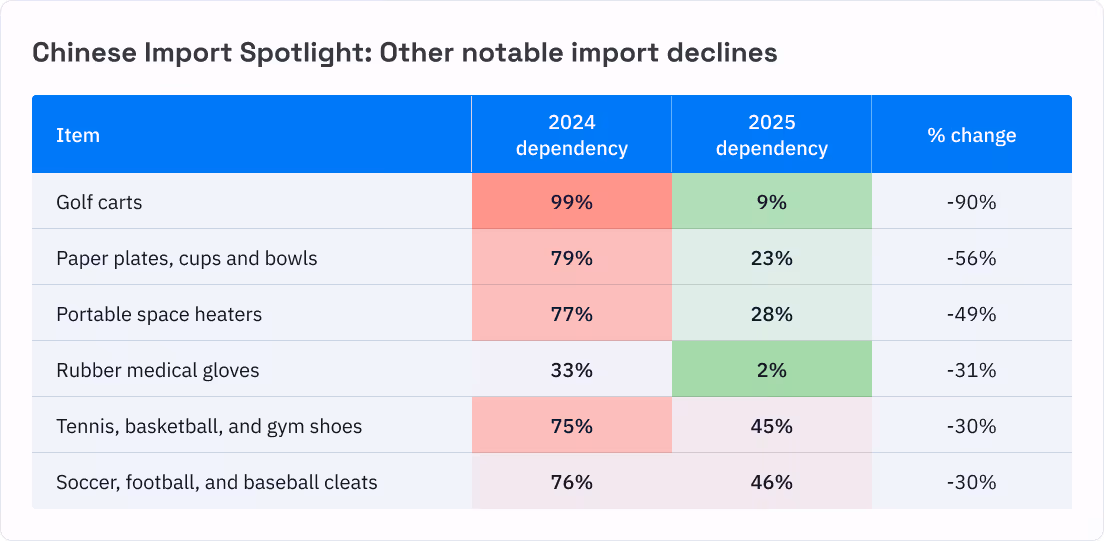Screen dimensions: 1104x541
Task: Click the -90% change value
Action: [972, 203]
